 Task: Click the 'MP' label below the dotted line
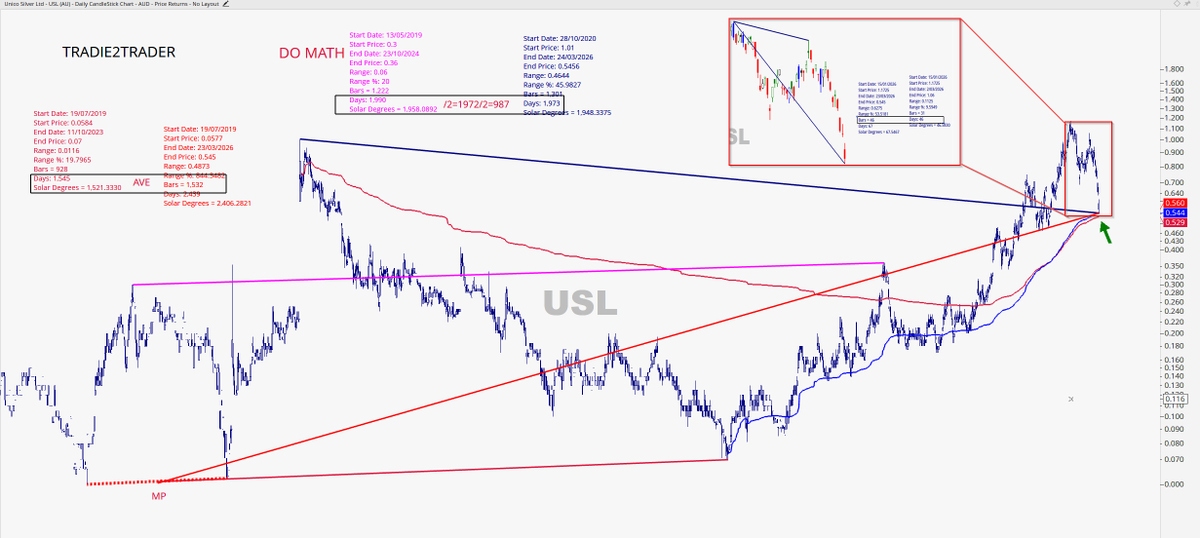(158, 496)
